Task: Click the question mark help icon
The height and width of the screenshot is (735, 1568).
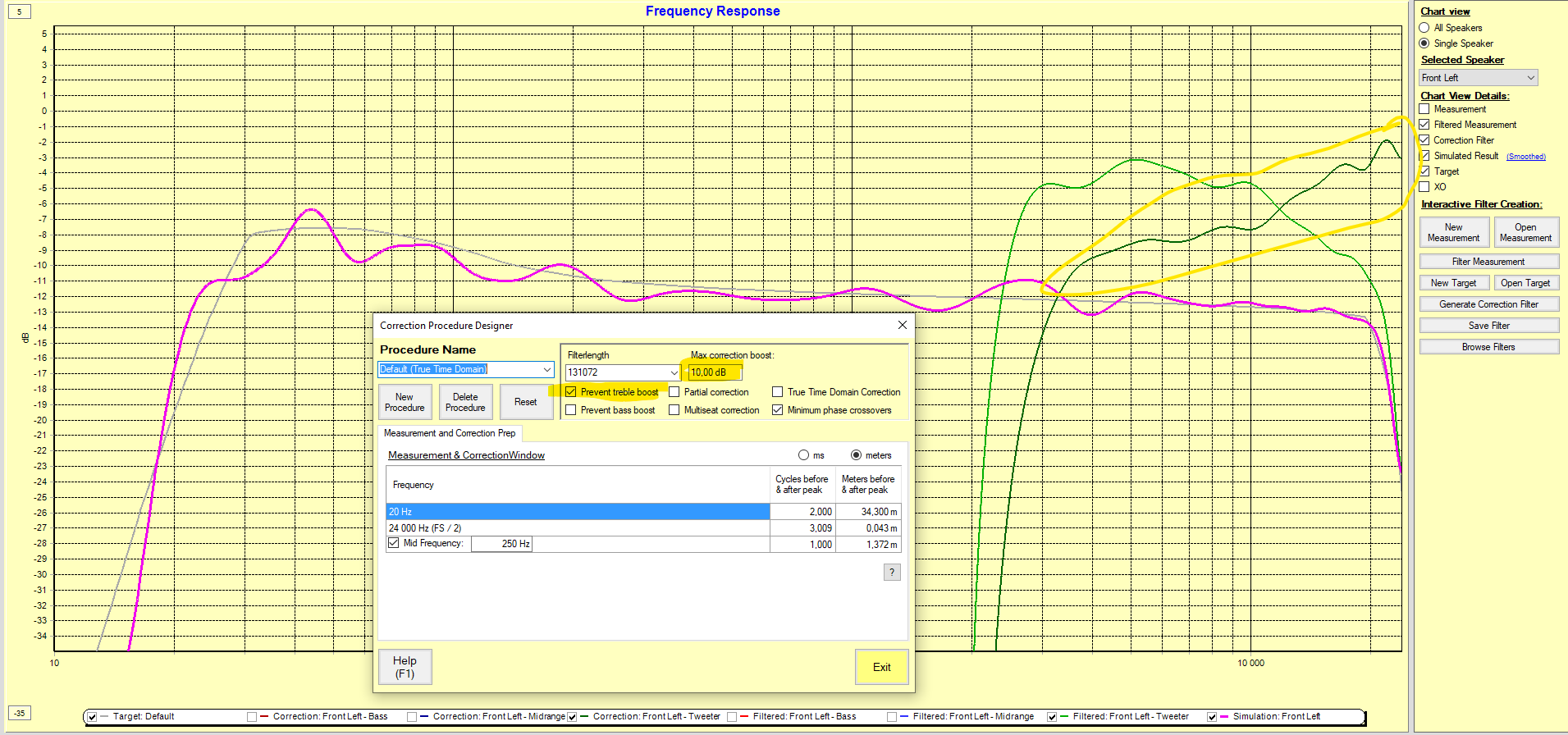Action: click(892, 572)
